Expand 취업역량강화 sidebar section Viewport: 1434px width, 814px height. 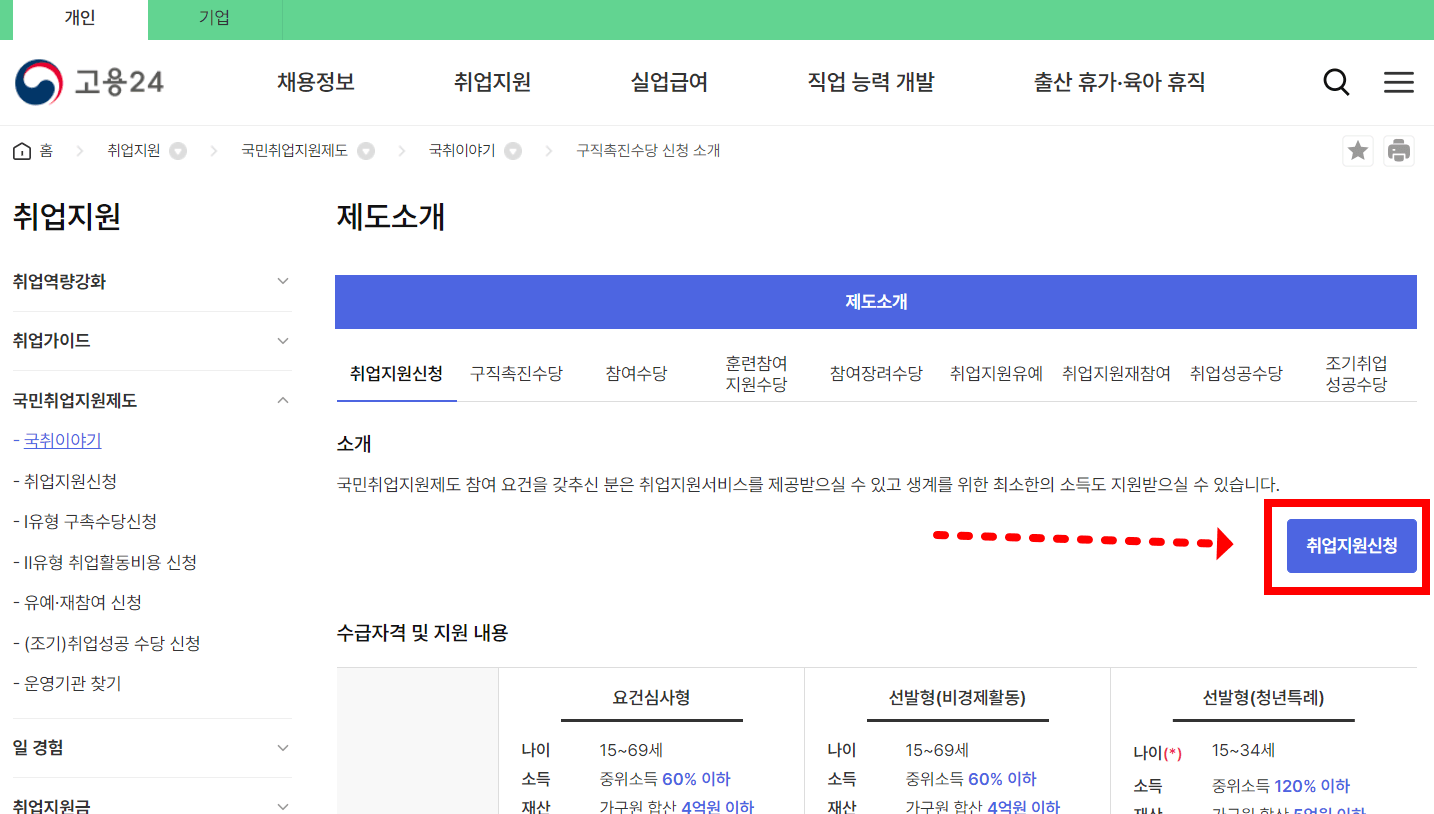point(152,282)
